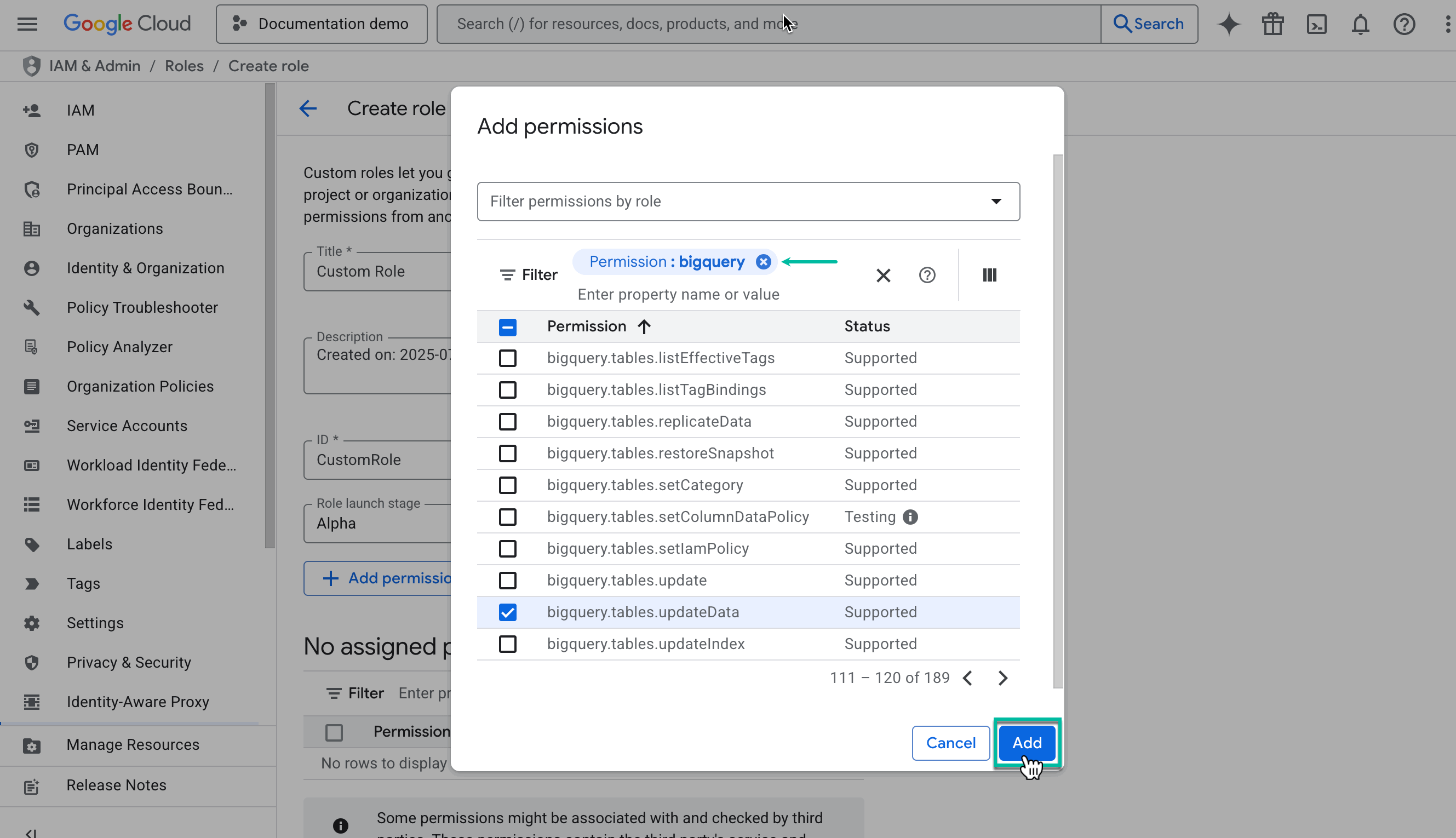The image size is (1456, 838).
Task: Open Gemini assistant sparkle icon
Action: [1229, 24]
